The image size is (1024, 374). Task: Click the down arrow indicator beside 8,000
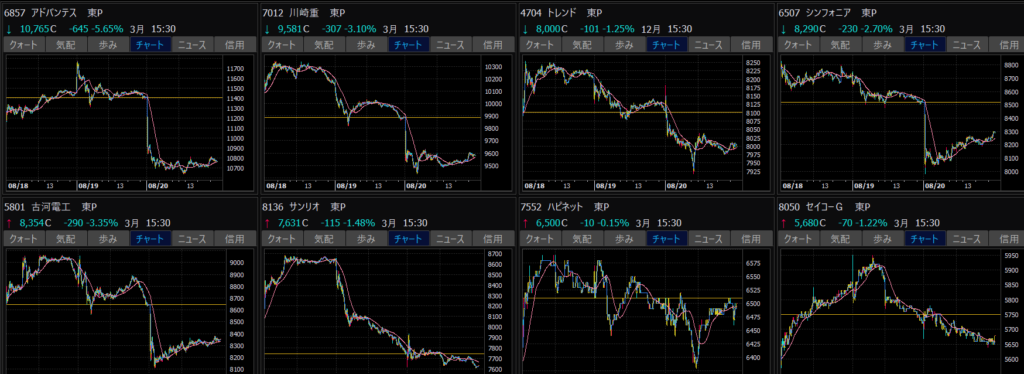point(526,29)
